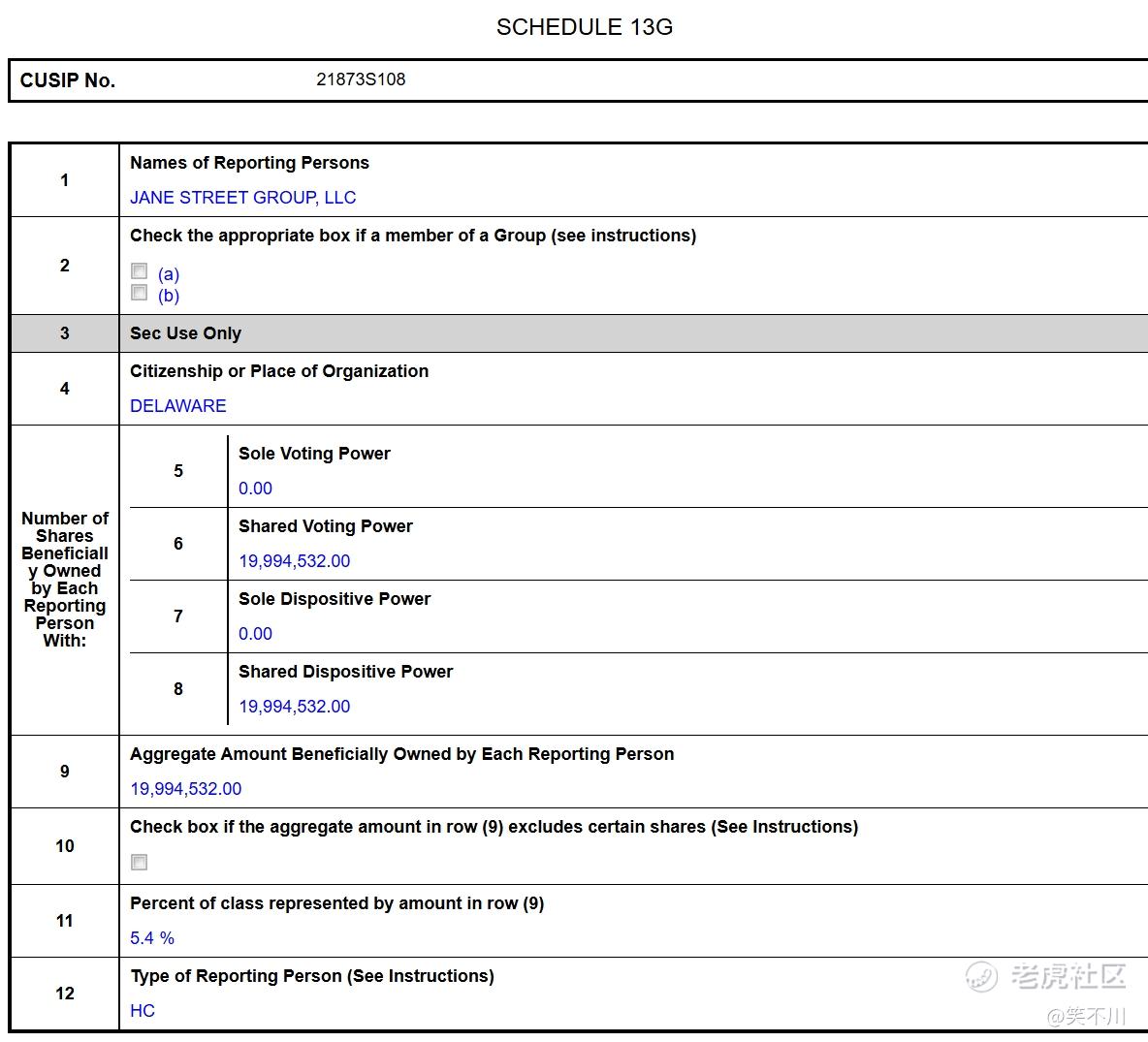This screenshot has width=1148, height=1042.
Task: Click row number 4 beside Citizenship
Action: click(x=64, y=389)
